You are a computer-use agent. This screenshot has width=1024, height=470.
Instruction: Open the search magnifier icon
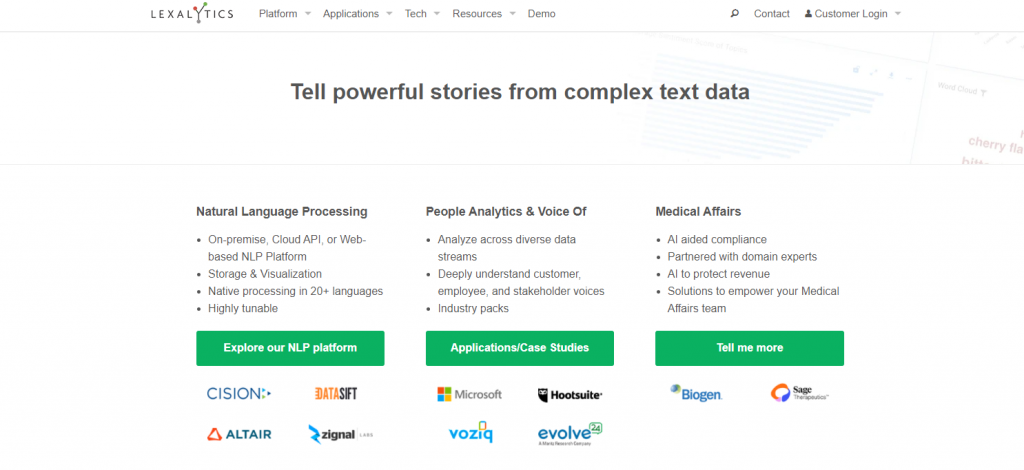tap(735, 14)
